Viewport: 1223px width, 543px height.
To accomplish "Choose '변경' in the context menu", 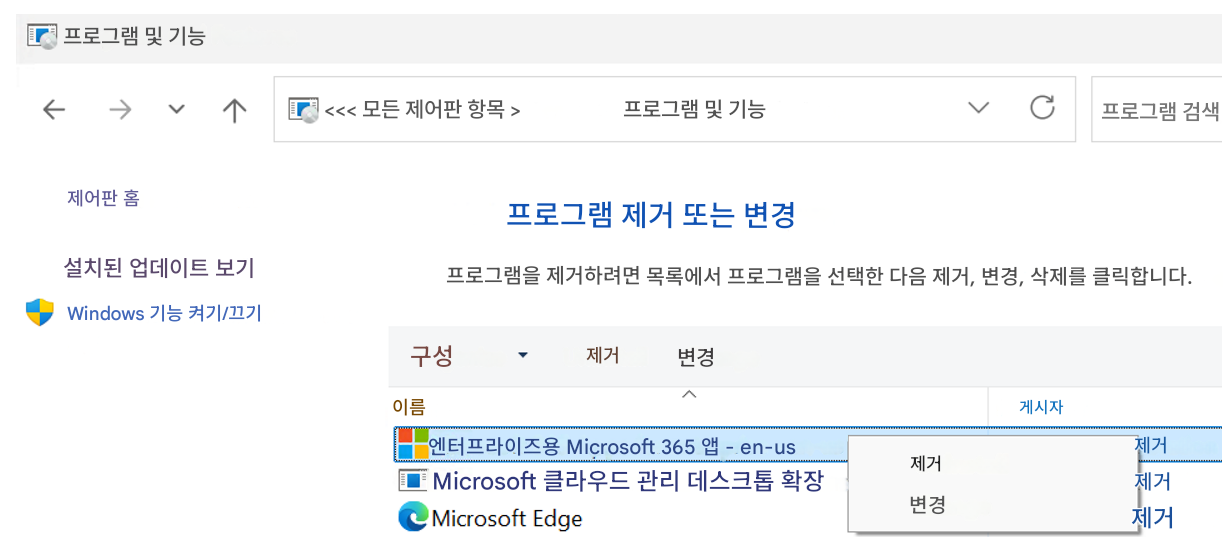I will pos(927,505).
